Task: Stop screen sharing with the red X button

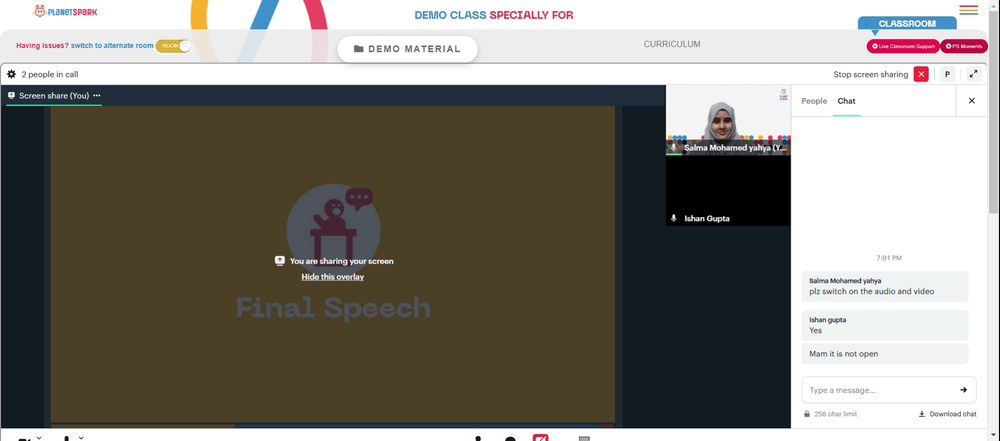Action: (921, 74)
